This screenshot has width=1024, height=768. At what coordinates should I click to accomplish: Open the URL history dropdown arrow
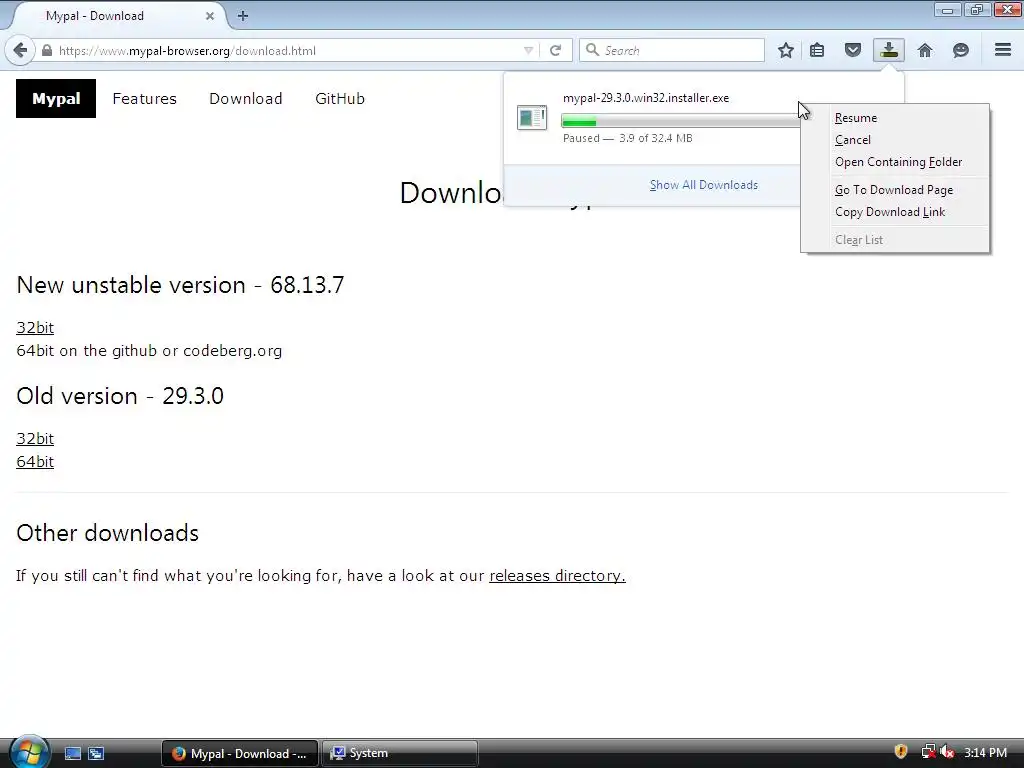coord(528,50)
